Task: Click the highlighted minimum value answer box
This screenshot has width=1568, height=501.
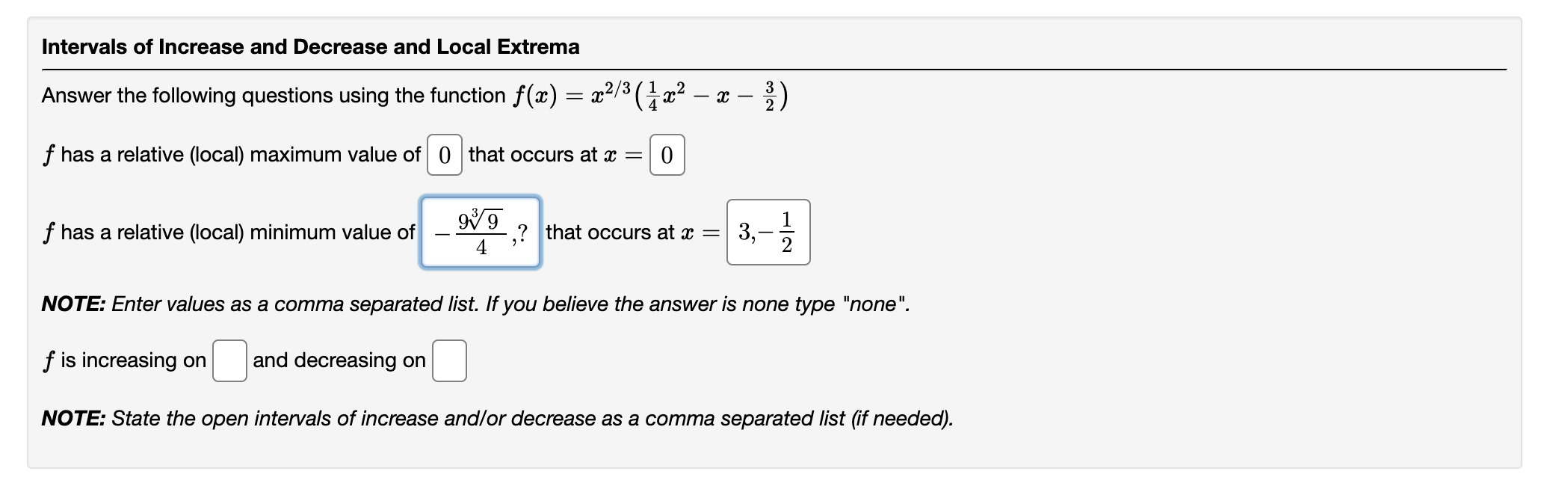Action: (481, 232)
